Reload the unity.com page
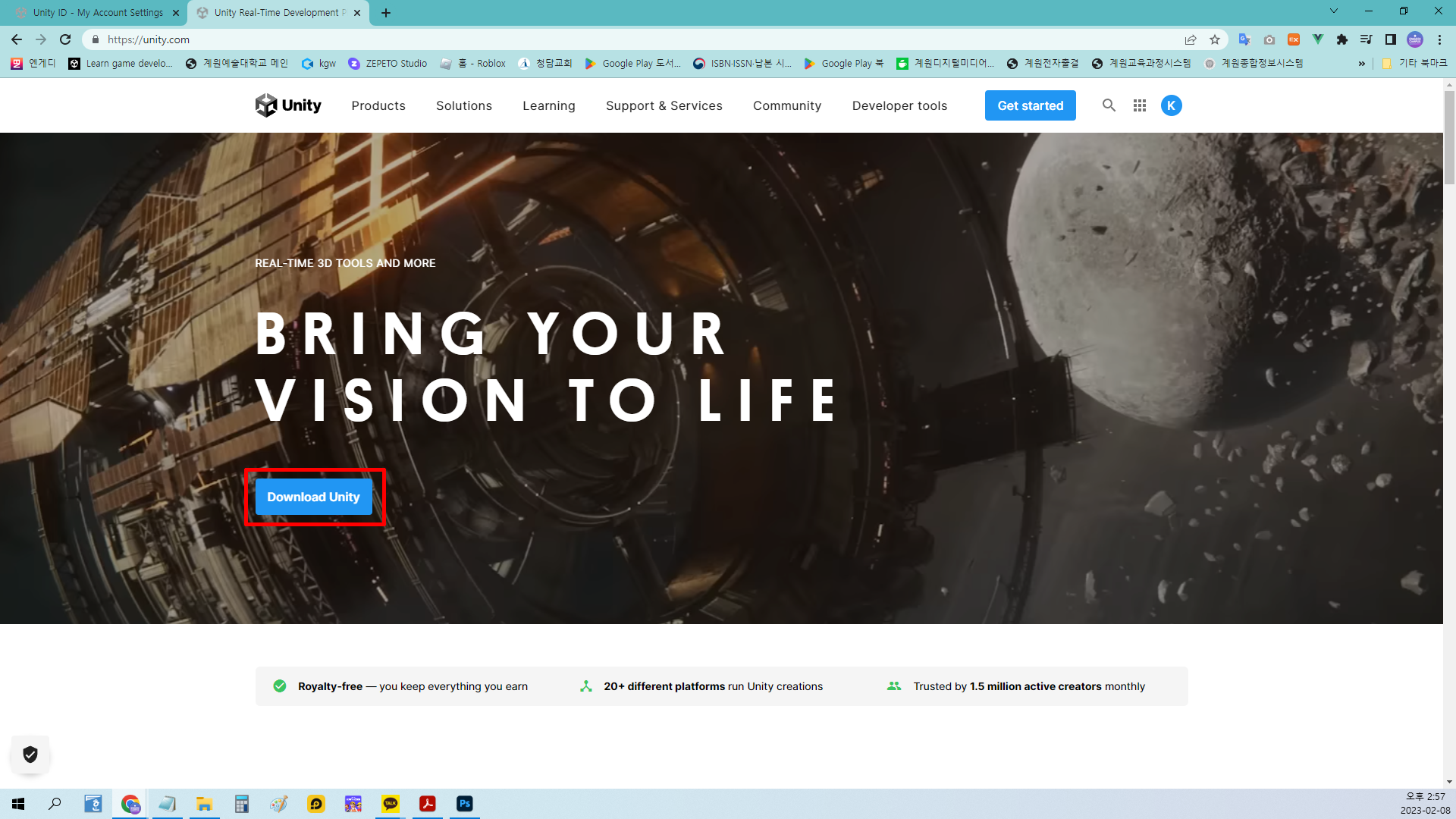This screenshot has height=819, width=1456. click(65, 39)
